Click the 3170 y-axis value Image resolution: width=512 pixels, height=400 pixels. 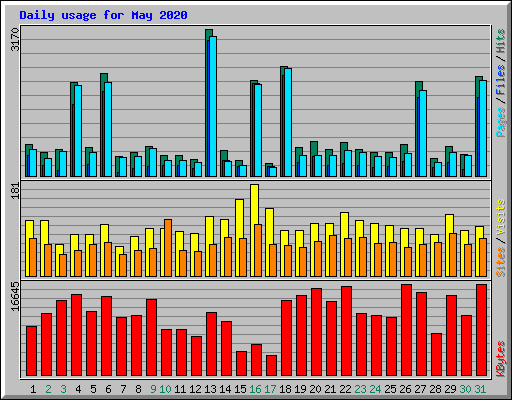click(15, 40)
